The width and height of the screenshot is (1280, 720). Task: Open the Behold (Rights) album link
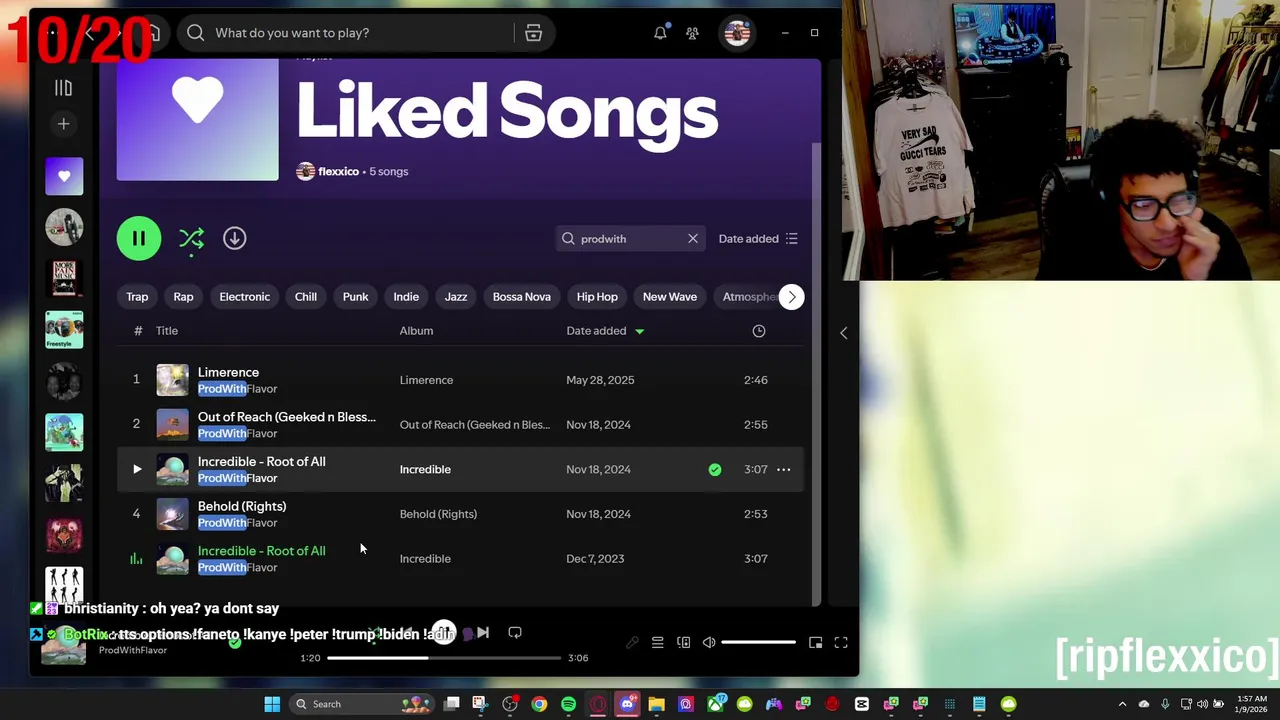click(x=438, y=514)
